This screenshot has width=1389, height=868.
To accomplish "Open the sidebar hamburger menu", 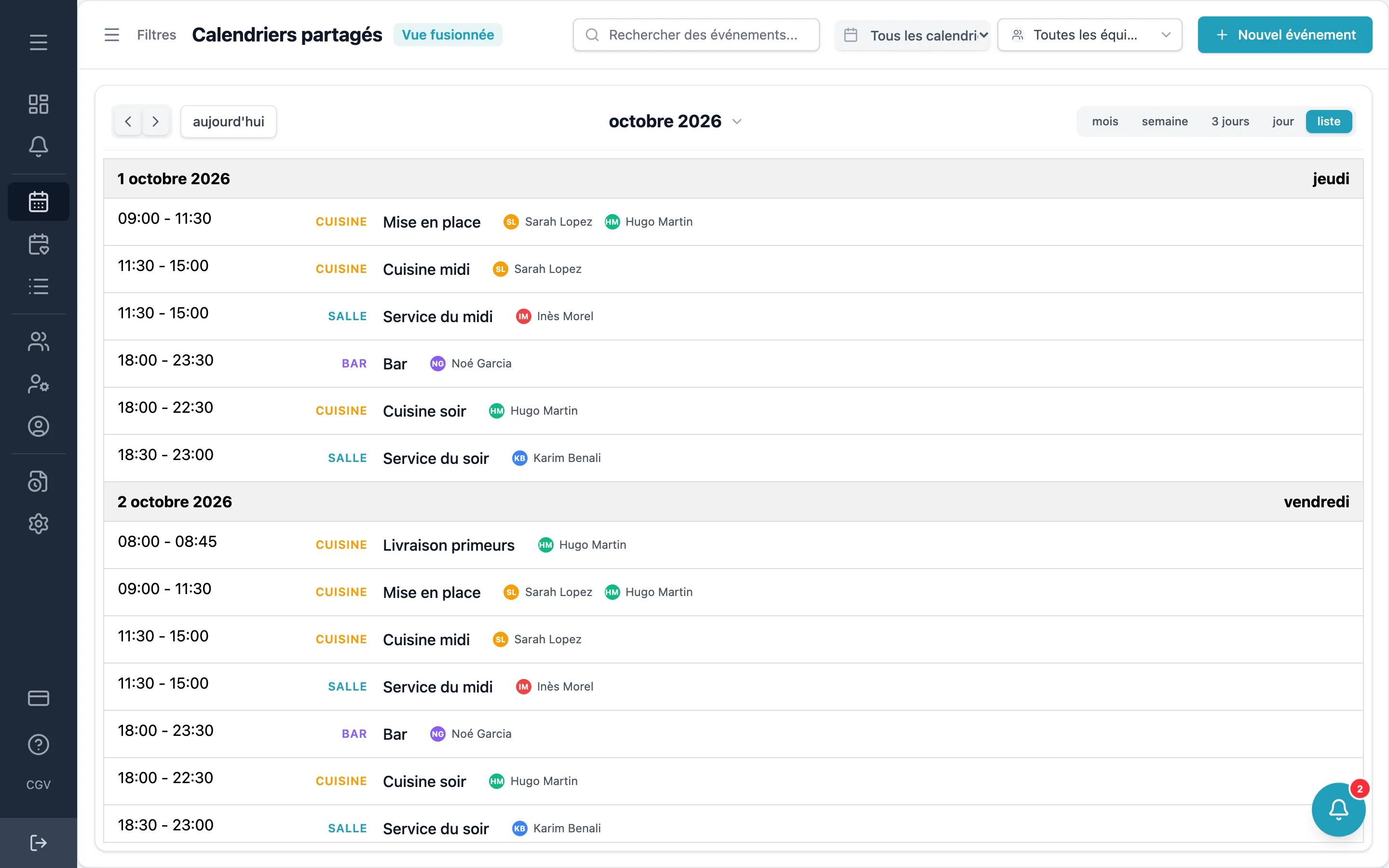I will coord(39,42).
